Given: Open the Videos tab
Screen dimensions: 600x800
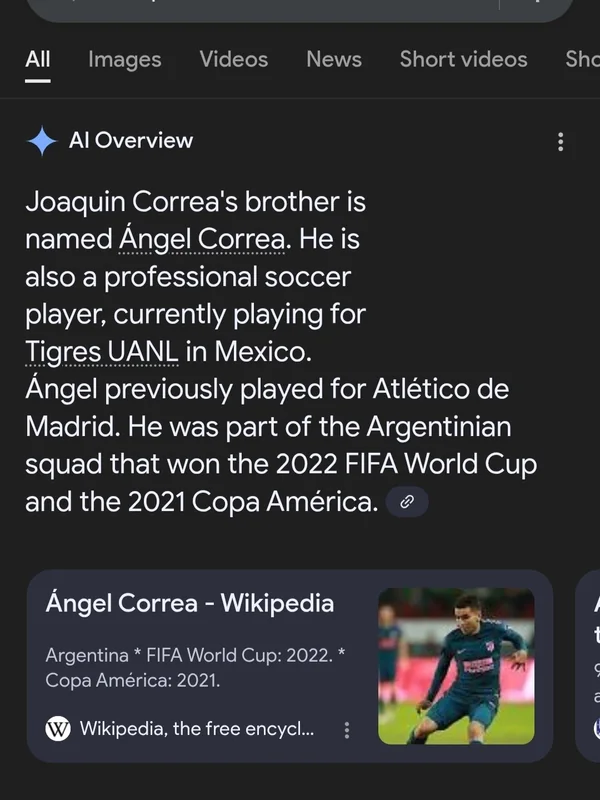Looking at the screenshot, I should point(233,59).
